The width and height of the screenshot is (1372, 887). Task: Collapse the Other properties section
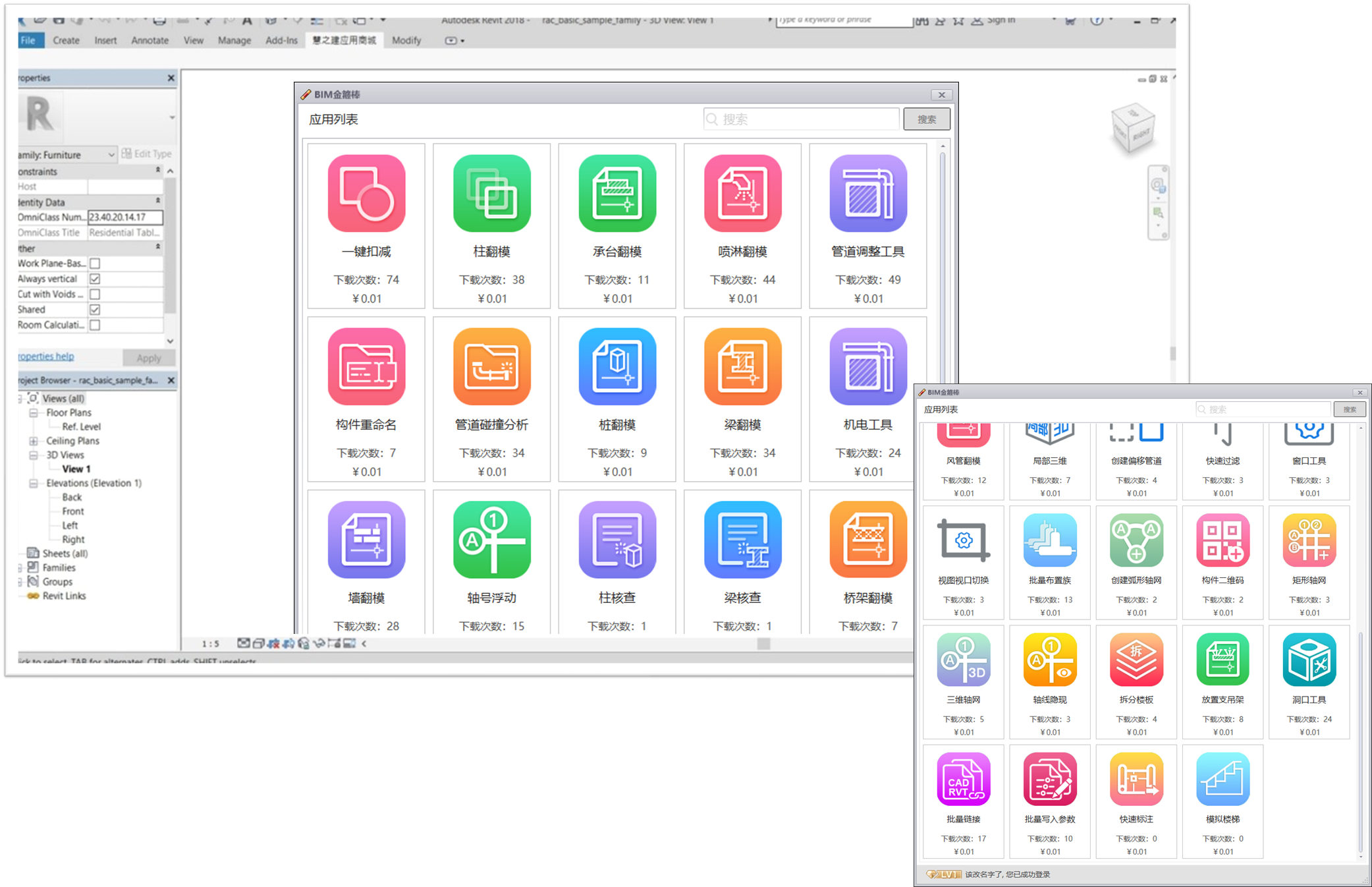pyautogui.click(x=158, y=247)
